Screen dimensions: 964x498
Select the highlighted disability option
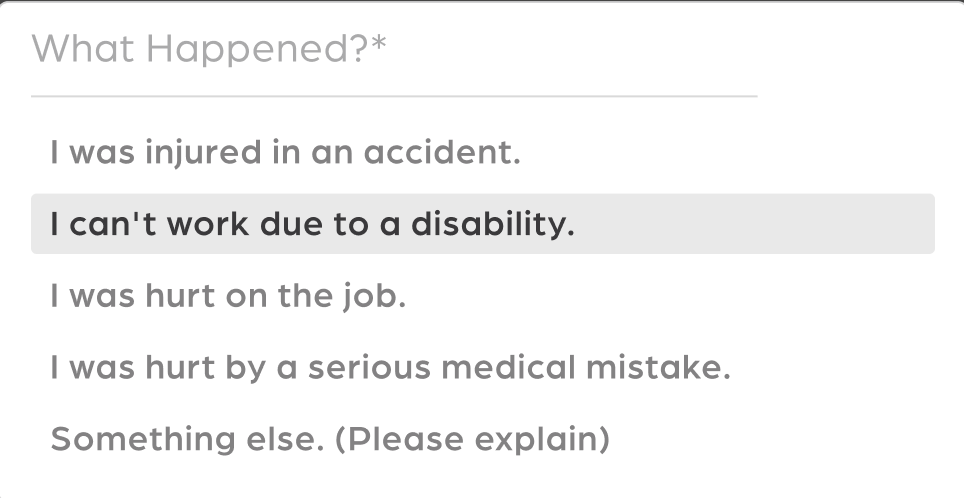[x=313, y=224]
